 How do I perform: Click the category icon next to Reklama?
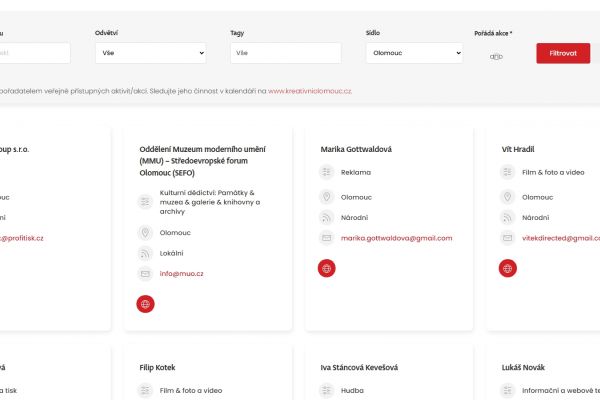(x=327, y=172)
